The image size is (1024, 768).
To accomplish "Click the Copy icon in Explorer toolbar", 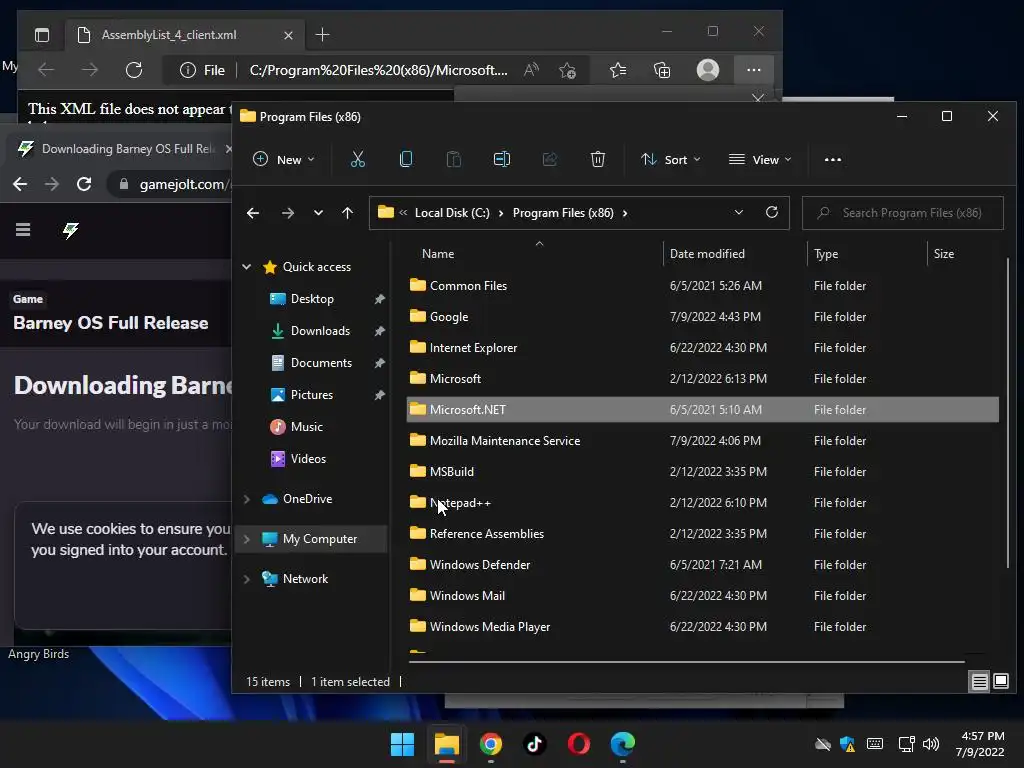I will 406,159.
